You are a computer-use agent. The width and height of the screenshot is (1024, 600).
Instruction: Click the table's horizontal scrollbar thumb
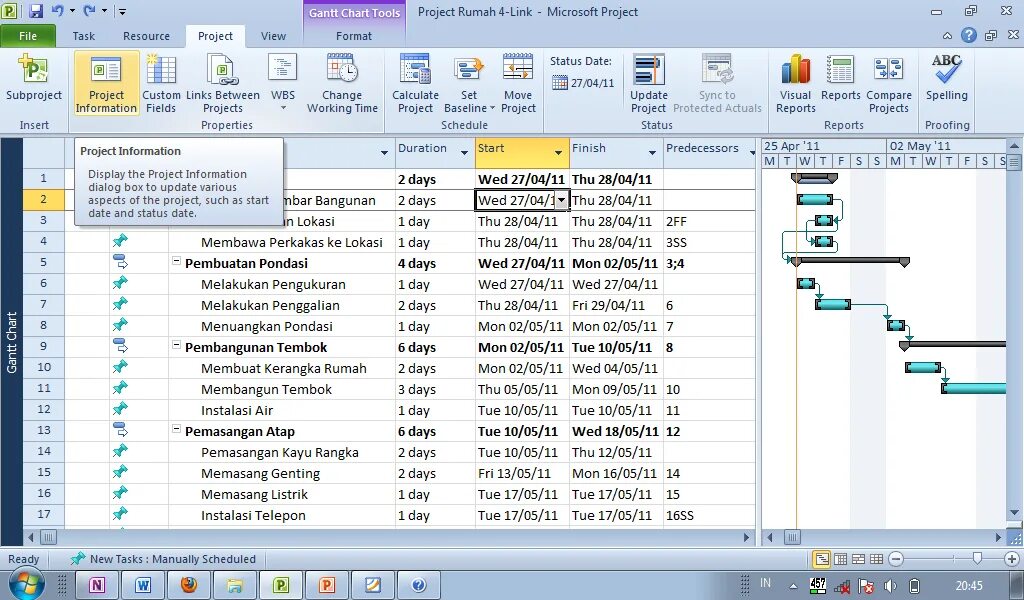(x=48, y=537)
